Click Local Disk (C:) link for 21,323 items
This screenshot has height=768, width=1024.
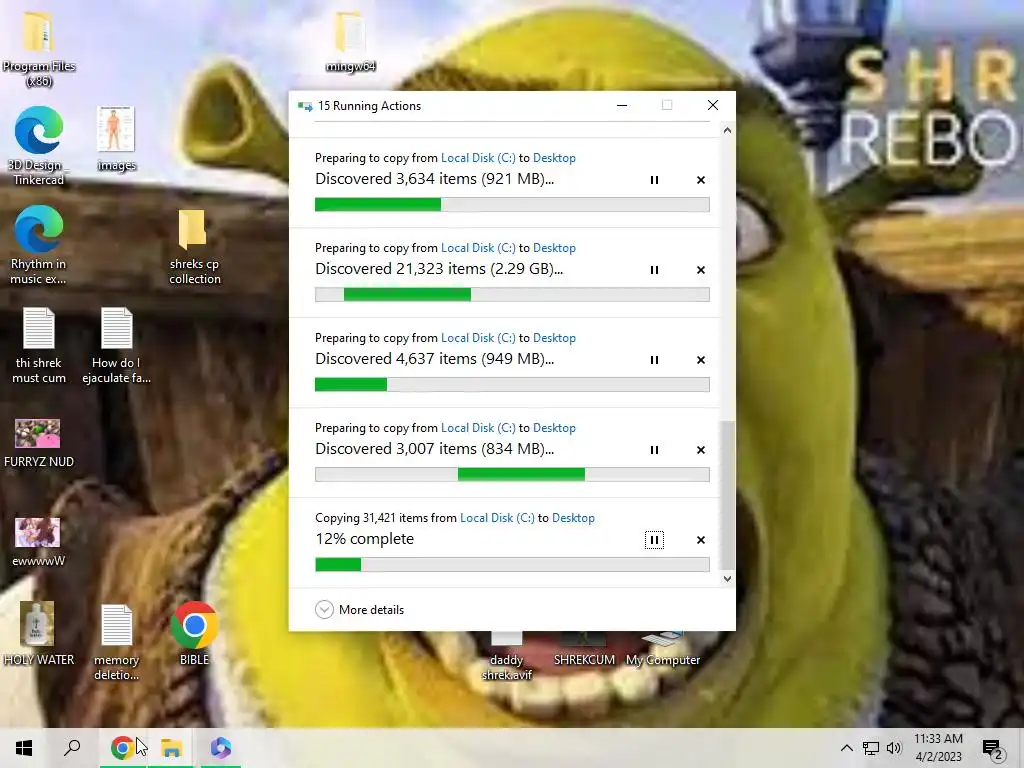coord(478,248)
